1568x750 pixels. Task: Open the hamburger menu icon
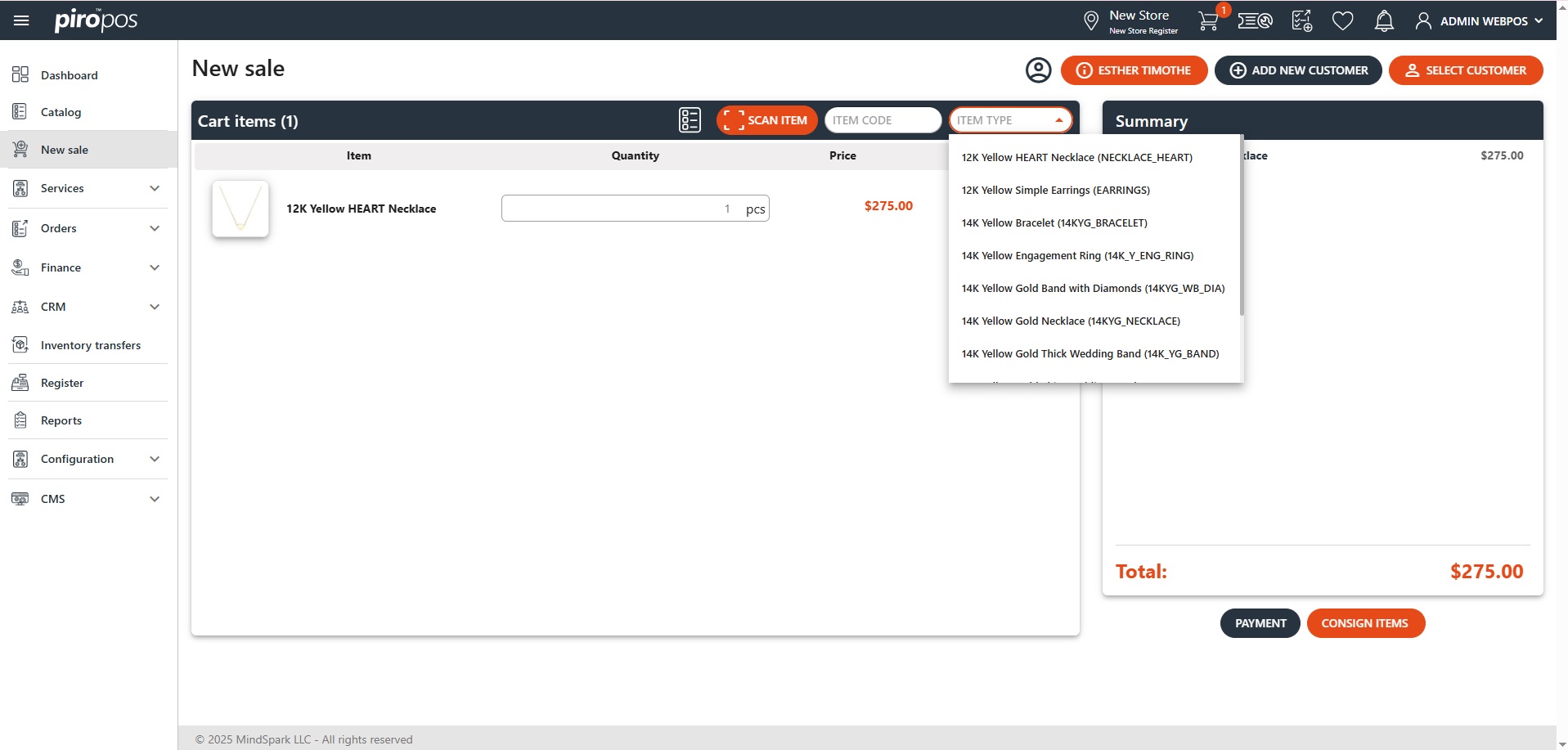tap(21, 20)
